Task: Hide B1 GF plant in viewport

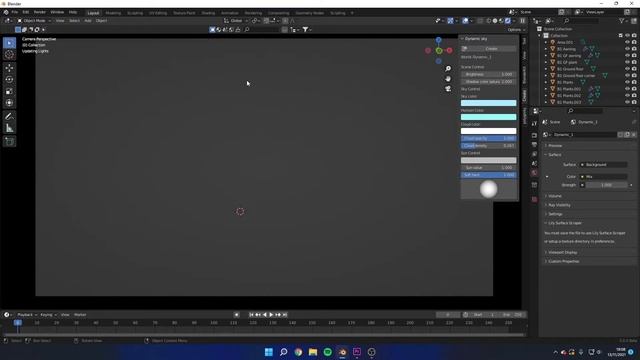Action: point(627,62)
